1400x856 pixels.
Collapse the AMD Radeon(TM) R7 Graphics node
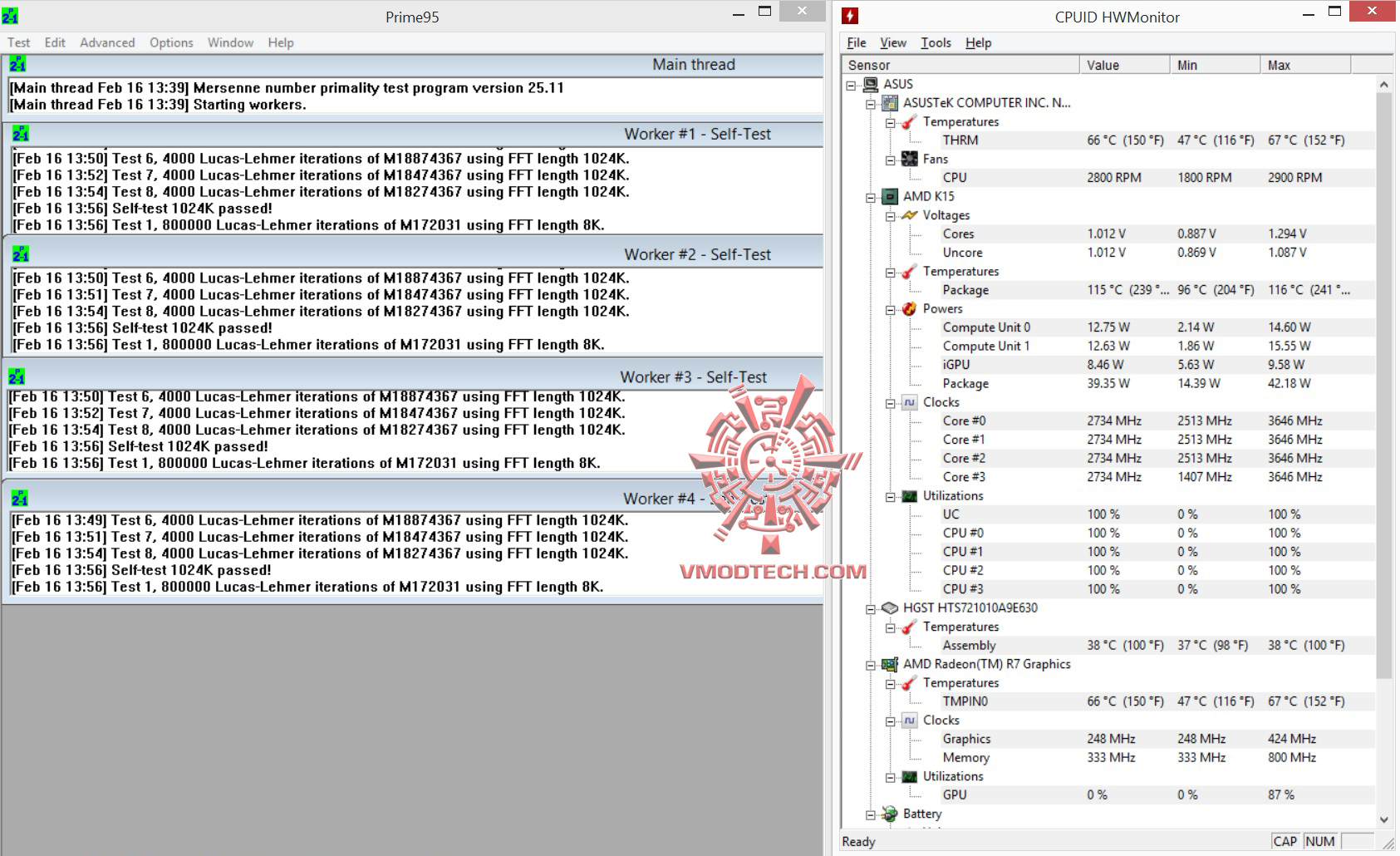coord(871,665)
